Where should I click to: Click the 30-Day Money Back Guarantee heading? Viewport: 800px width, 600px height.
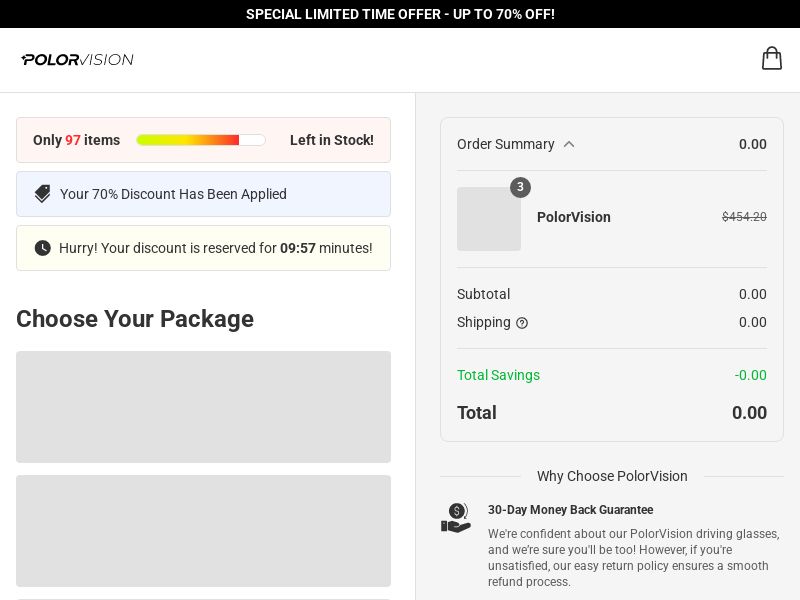tap(570, 510)
